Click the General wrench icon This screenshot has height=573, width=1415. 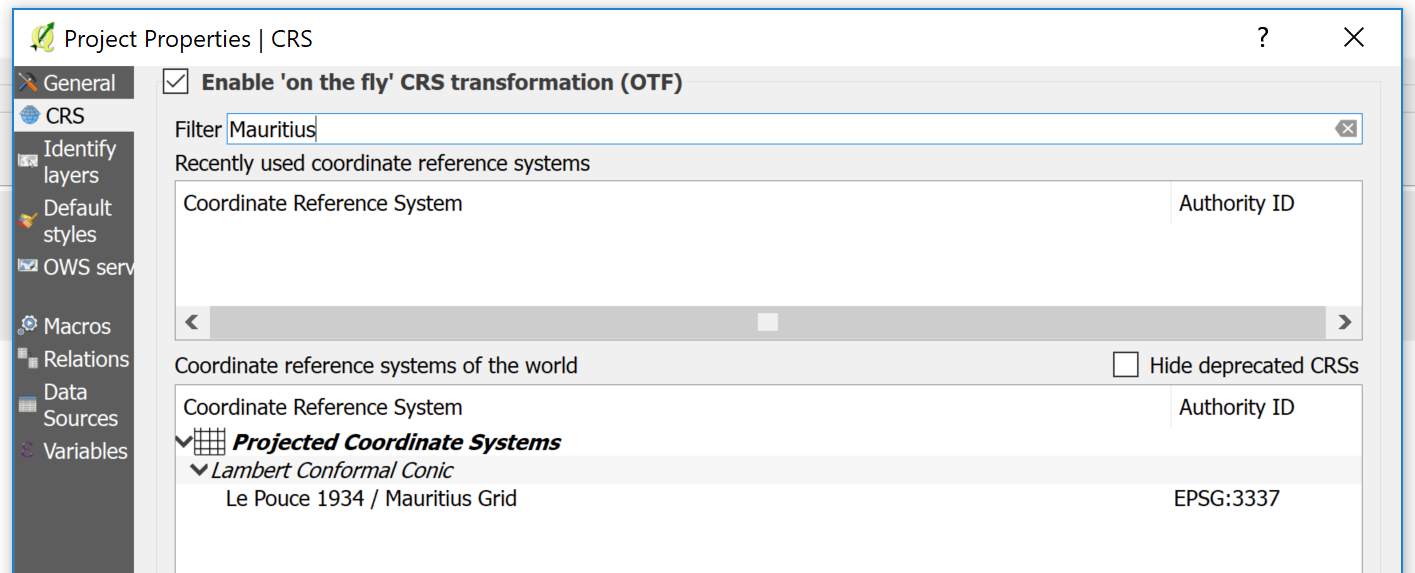coord(28,83)
